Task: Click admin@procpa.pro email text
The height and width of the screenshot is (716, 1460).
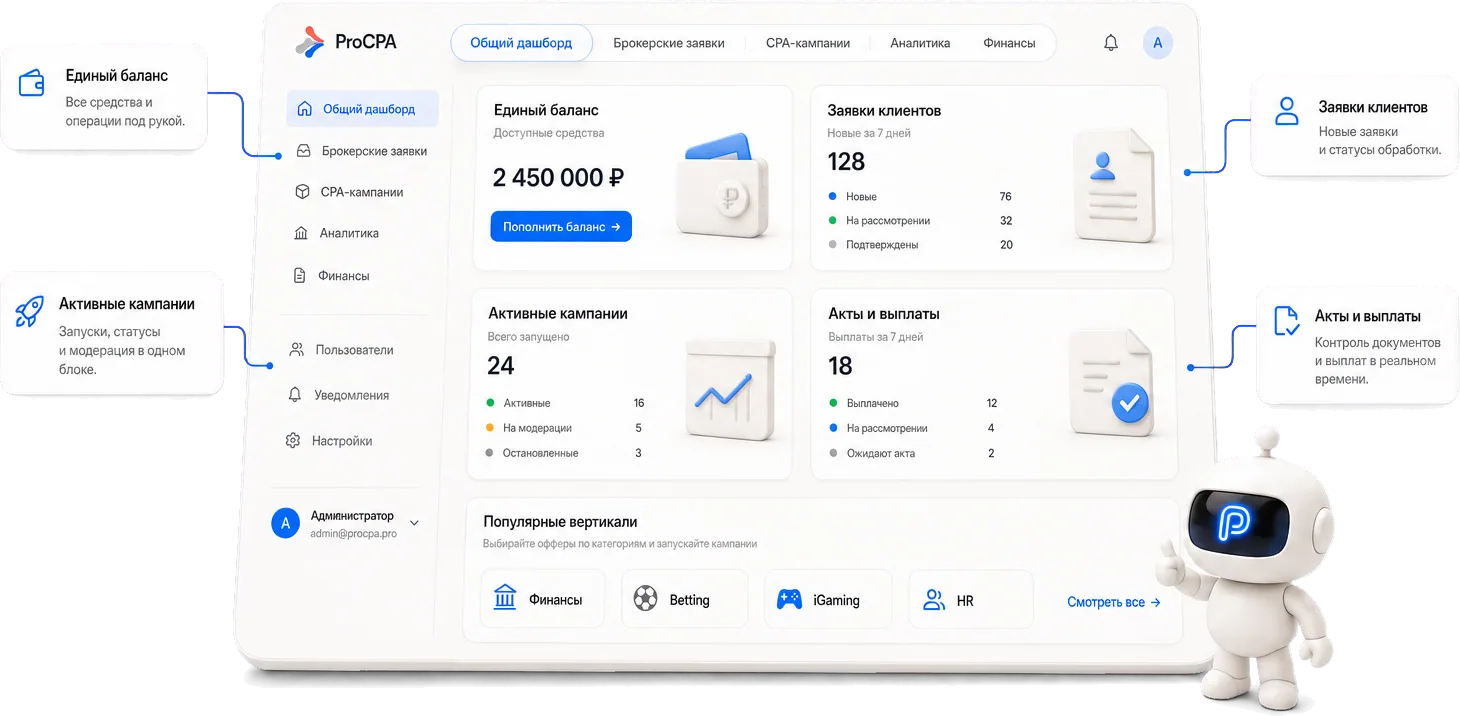Action: (353, 534)
